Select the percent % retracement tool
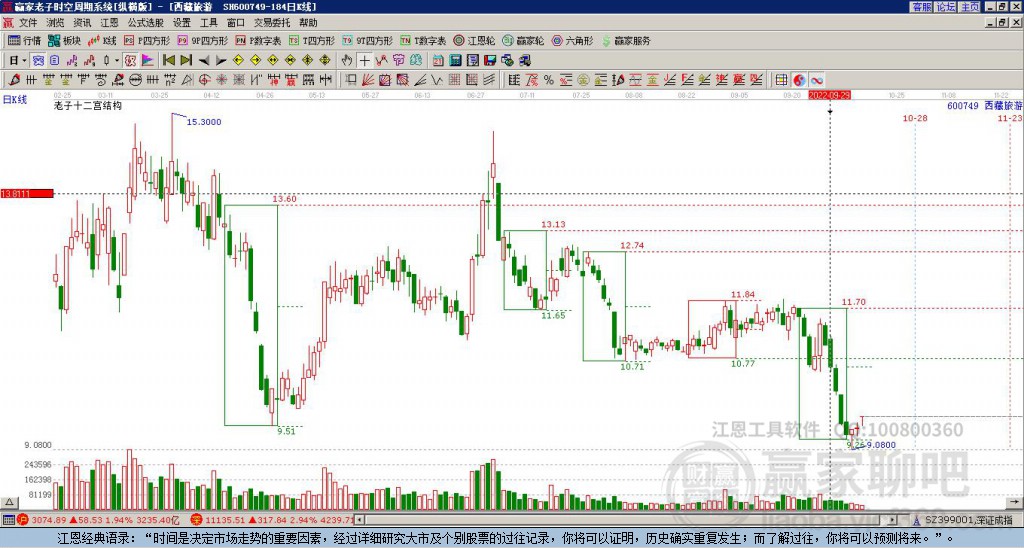This screenshot has width=1024, height=548. (x=549, y=80)
